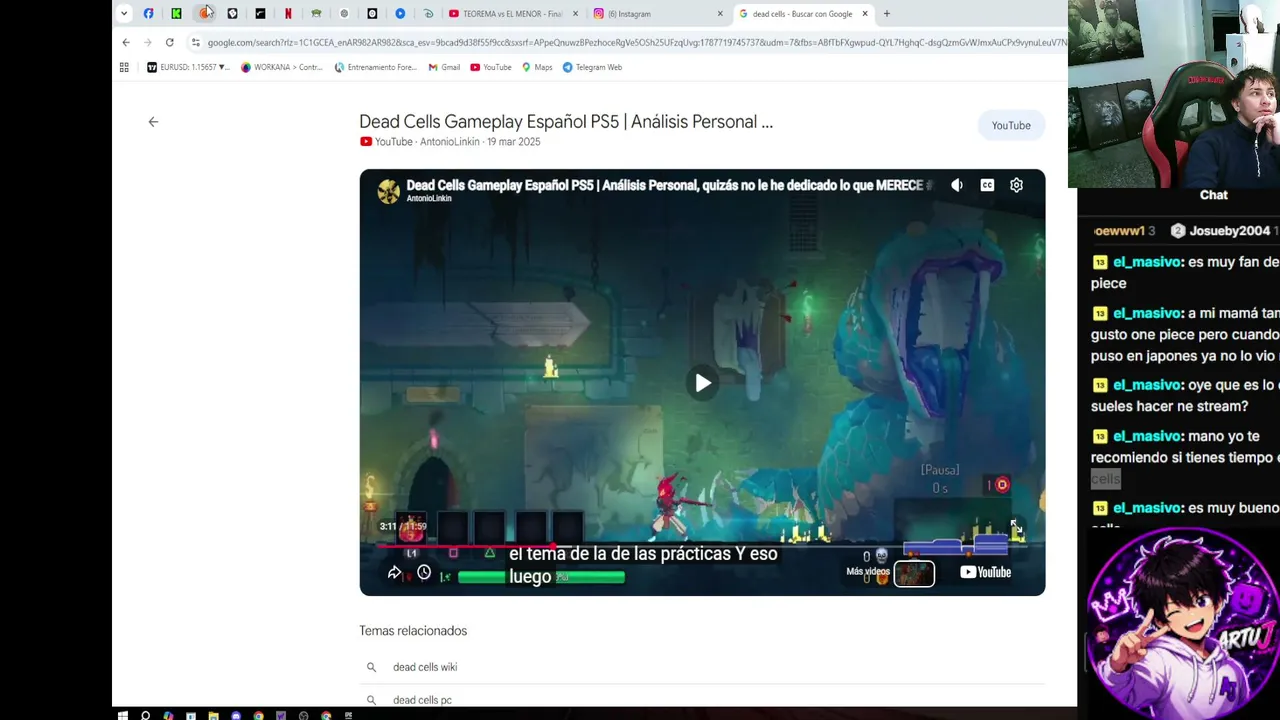Open the Telegram Web bookmark
Screen dimensions: 1280x720
[x=592, y=67]
